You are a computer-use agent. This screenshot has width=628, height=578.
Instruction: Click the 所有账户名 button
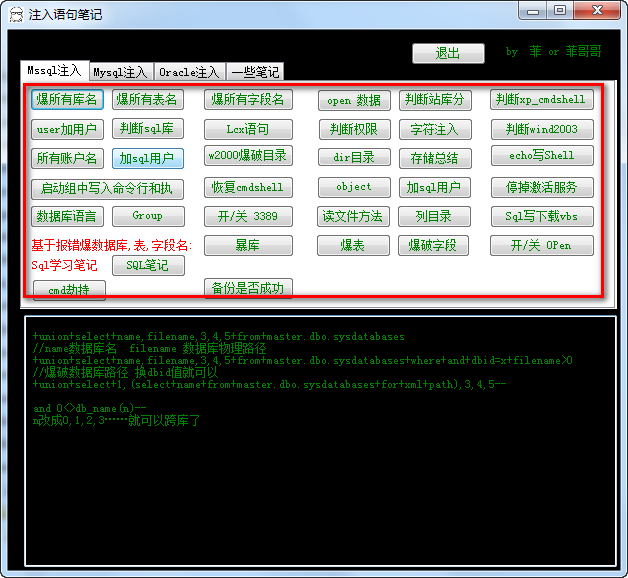click(67, 159)
